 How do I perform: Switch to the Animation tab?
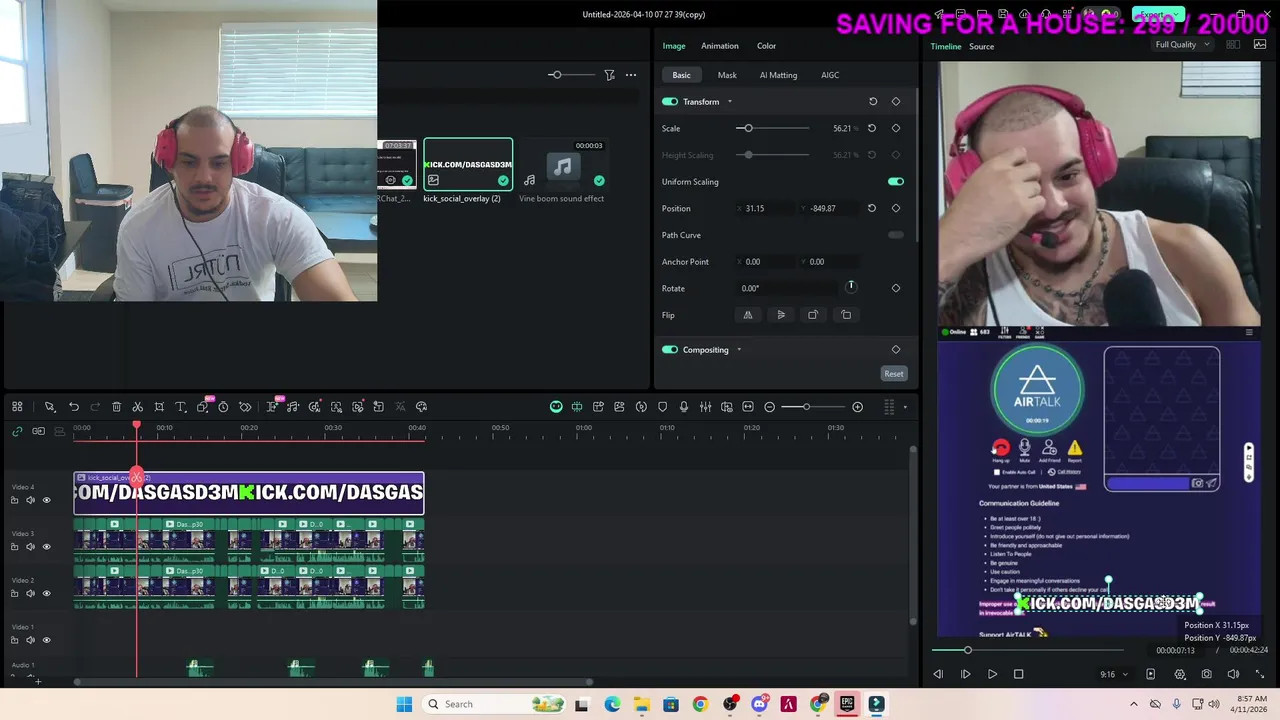click(720, 46)
